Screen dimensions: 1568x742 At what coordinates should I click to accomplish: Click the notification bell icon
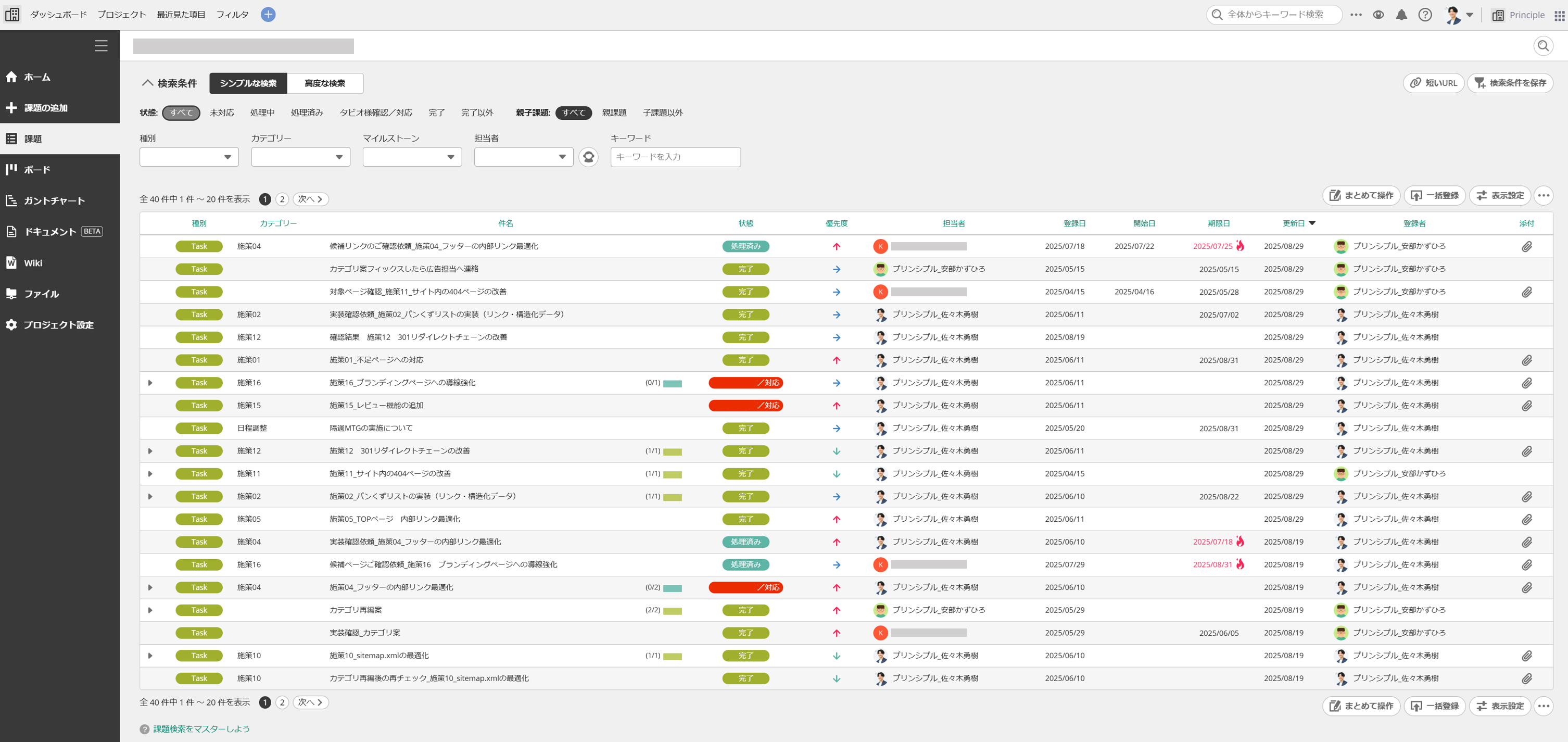click(1401, 15)
